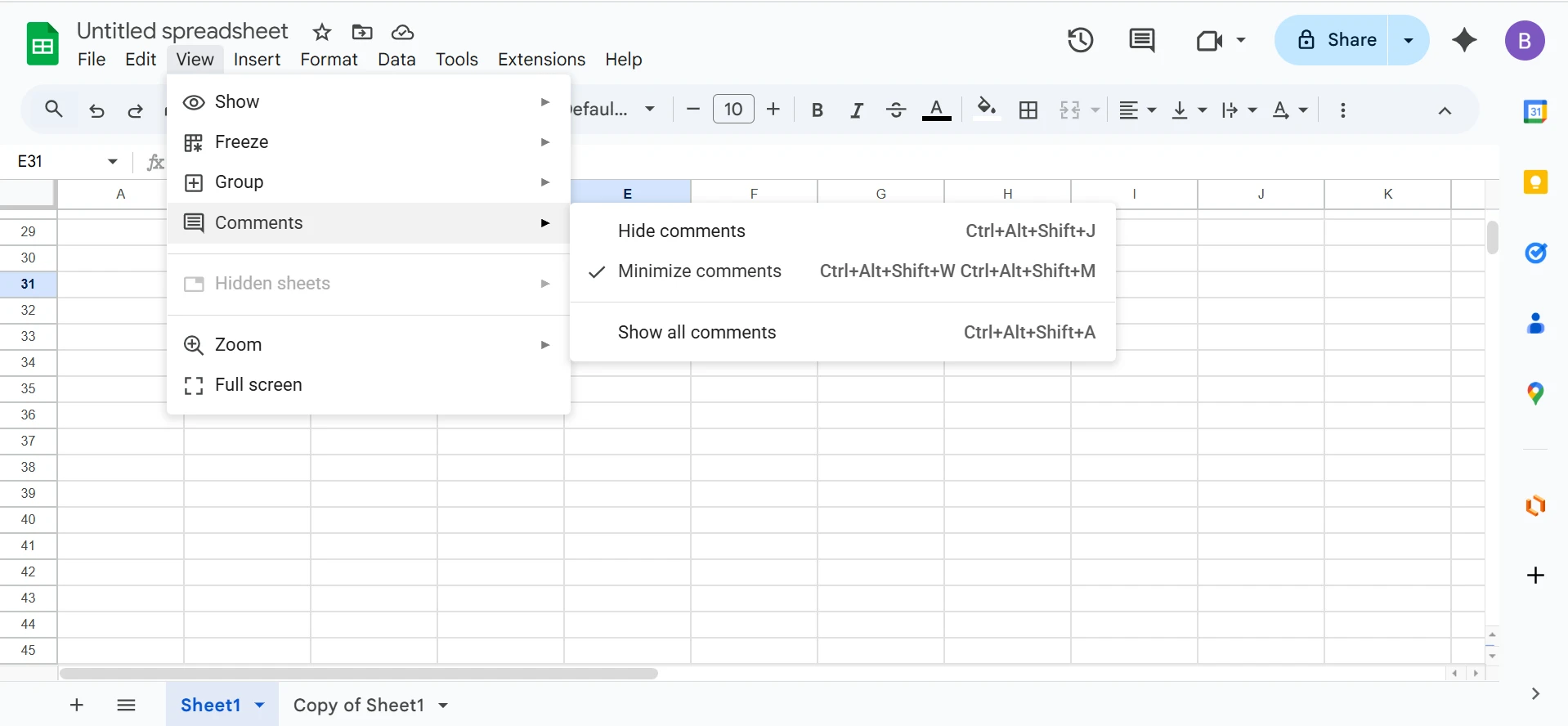
Task: Toggle italic formatting
Action: (856, 110)
